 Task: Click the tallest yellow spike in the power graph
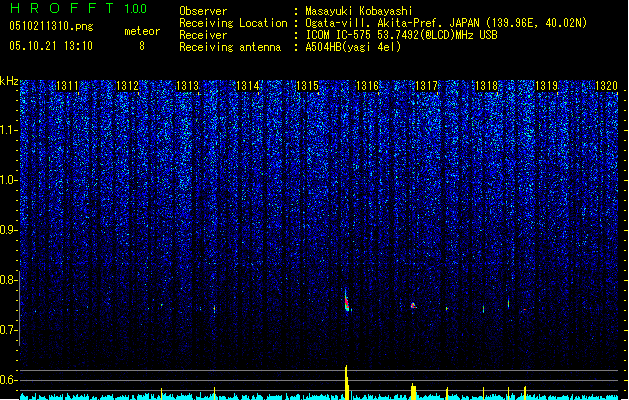point(347,382)
